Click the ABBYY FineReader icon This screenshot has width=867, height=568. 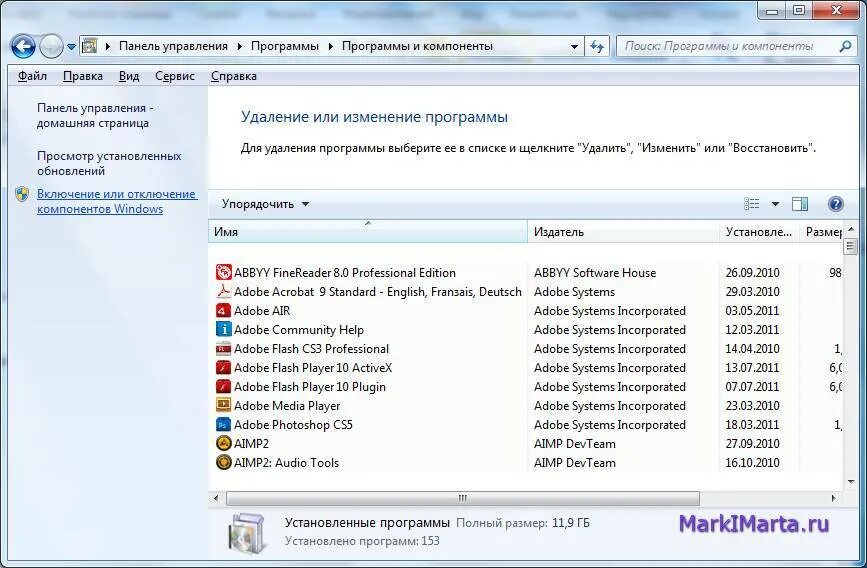223,272
